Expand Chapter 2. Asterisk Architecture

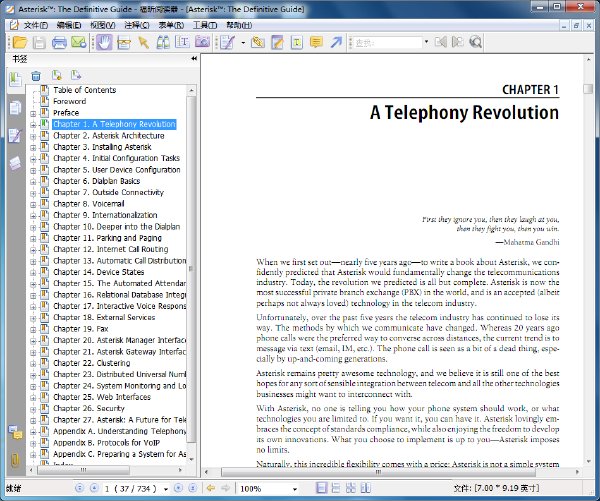pyautogui.click(x=33, y=136)
